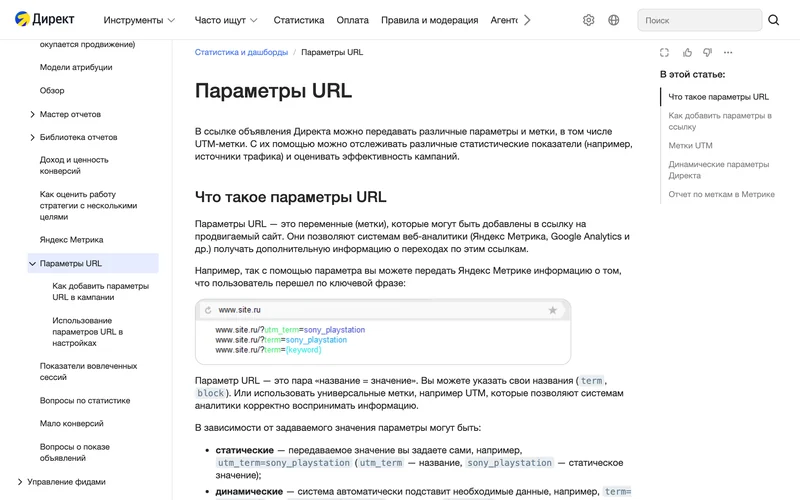800x500 pixels.
Task: Focus the Поиск search field
Action: (x=699, y=20)
